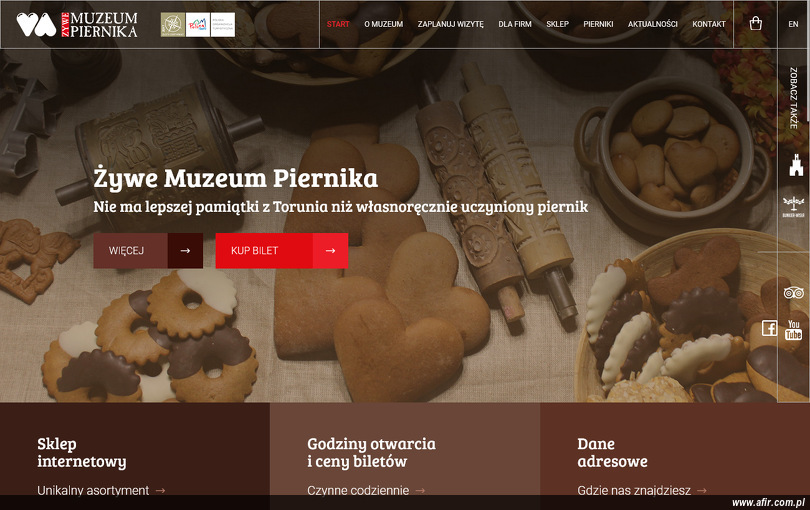Click the Polska tourism badge logo

point(198,25)
